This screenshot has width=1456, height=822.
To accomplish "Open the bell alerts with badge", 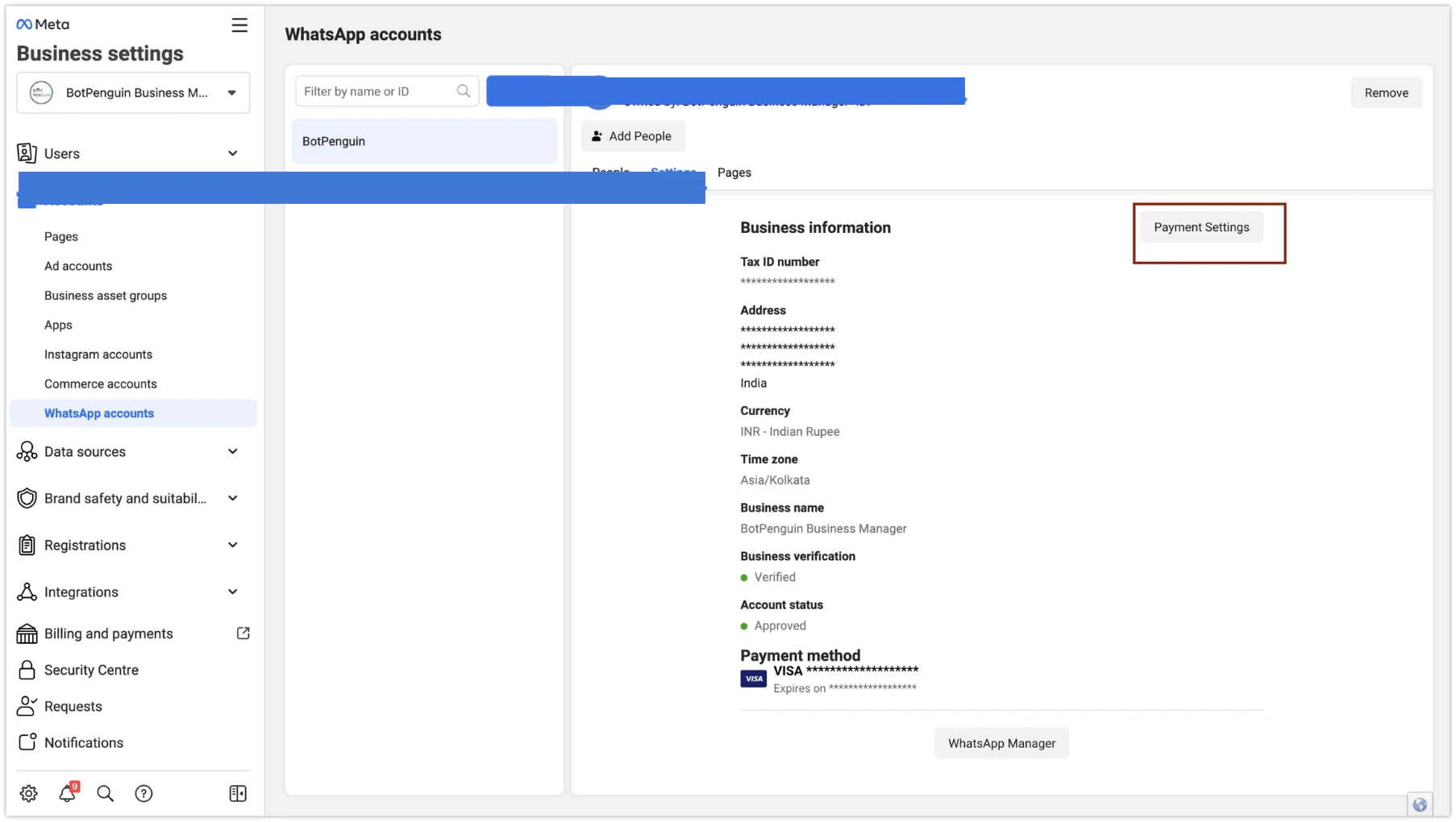I will pos(68,793).
